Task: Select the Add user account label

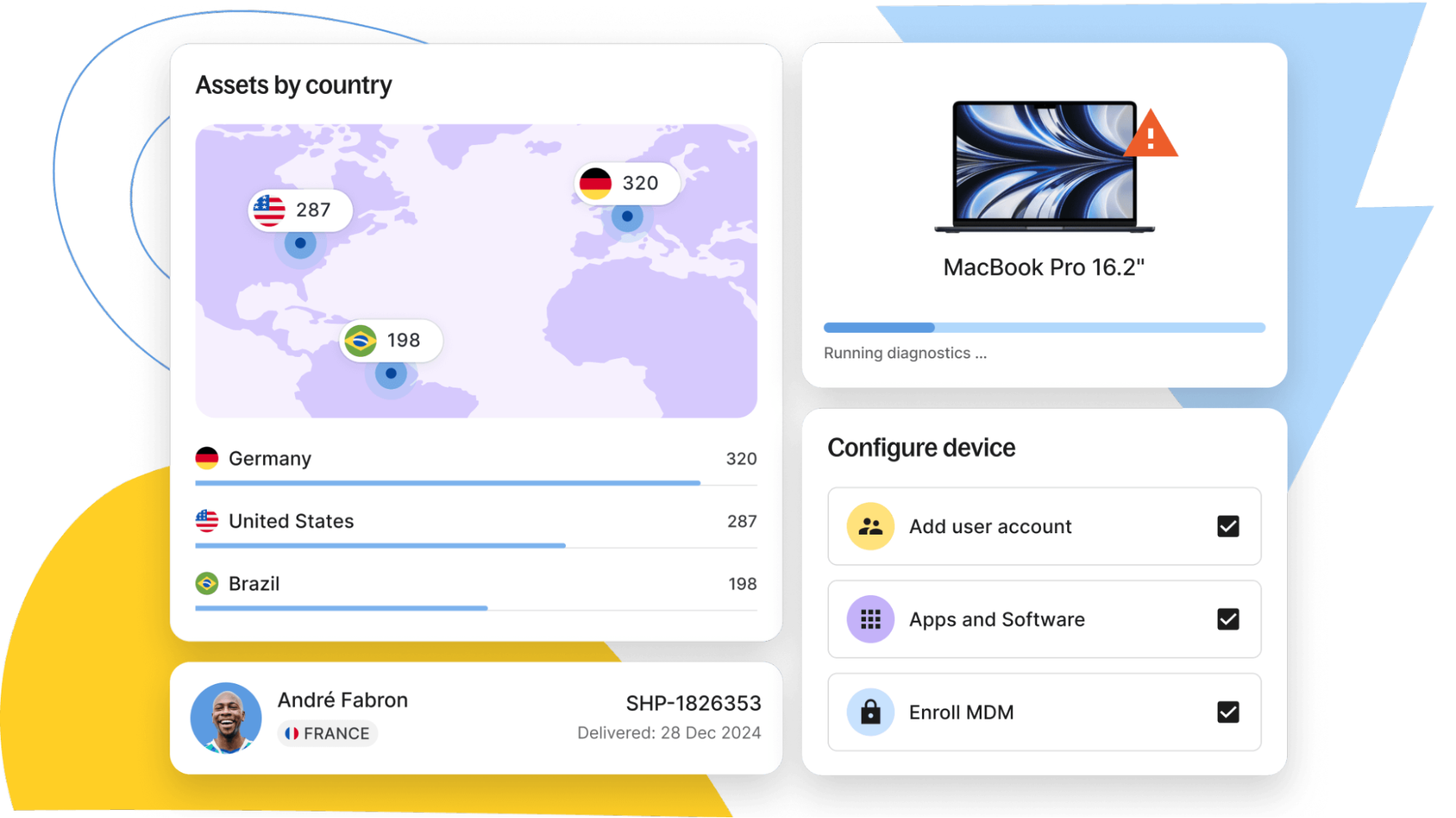Action: coord(990,527)
